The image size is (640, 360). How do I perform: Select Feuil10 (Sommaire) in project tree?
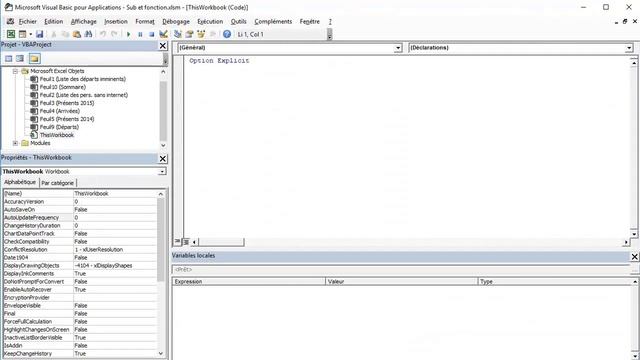pyautogui.click(x=62, y=87)
